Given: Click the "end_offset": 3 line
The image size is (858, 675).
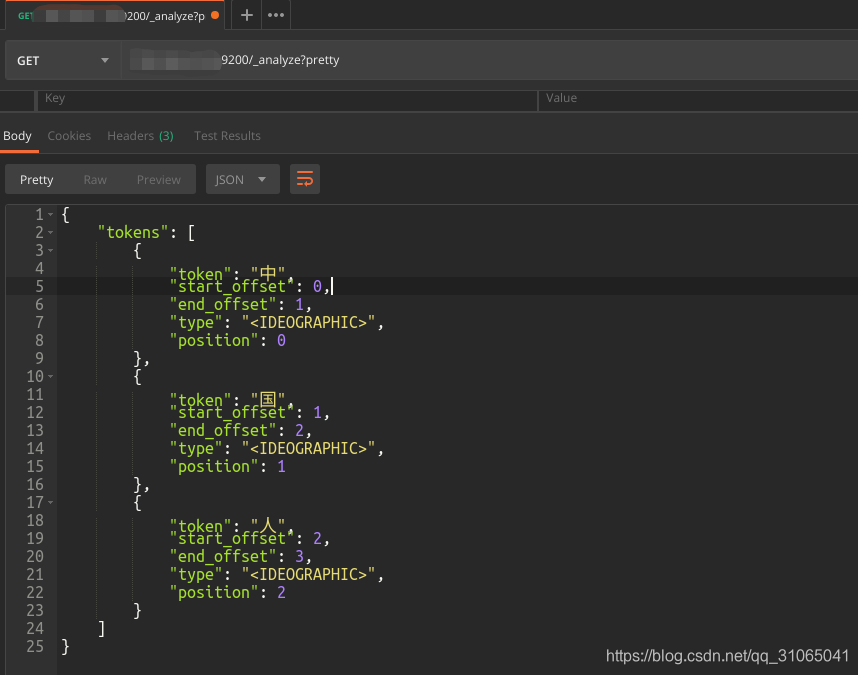Looking at the screenshot, I should coord(241,556).
